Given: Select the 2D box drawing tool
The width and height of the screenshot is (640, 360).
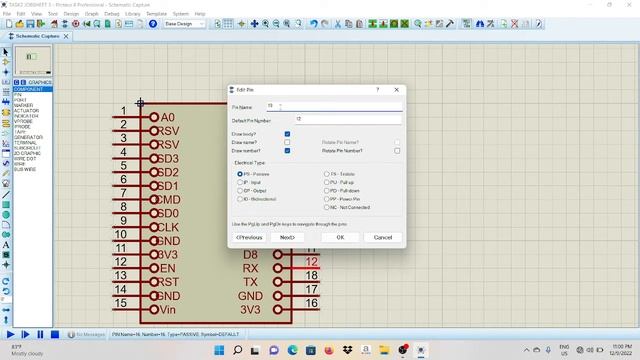Looking at the screenshot, I should (x=6, y=205).
